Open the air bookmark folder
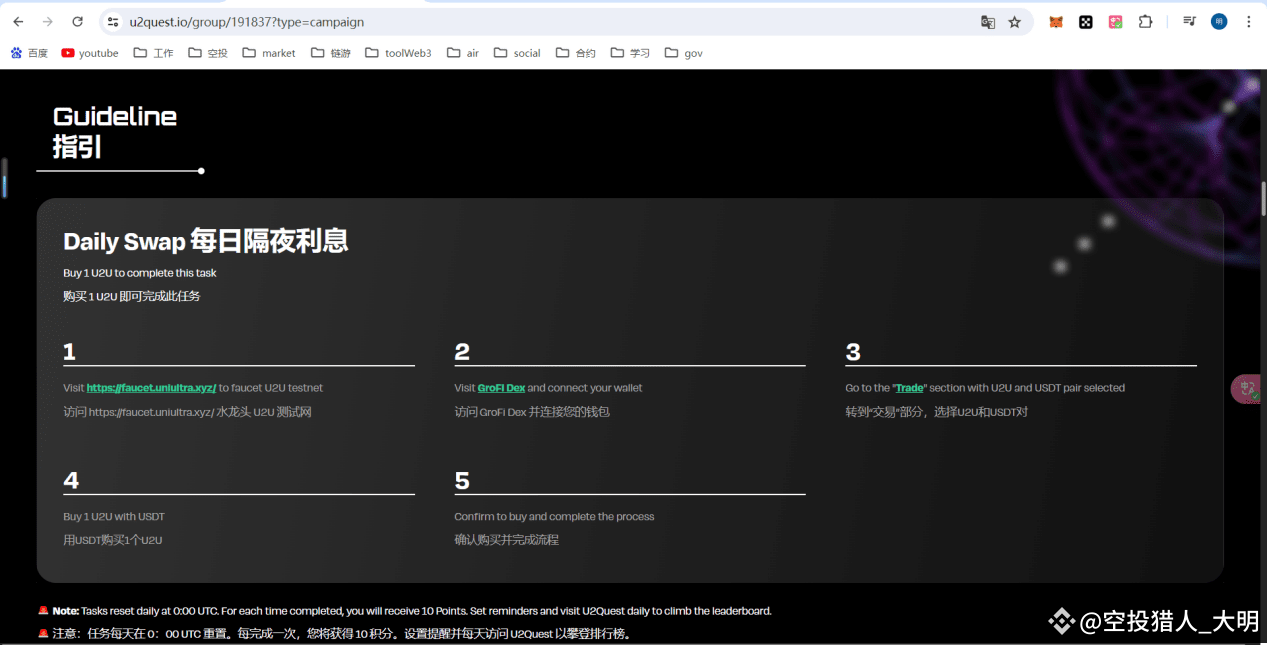The image size is (1267, 645). pyautogui.click(x=463, y=53)
